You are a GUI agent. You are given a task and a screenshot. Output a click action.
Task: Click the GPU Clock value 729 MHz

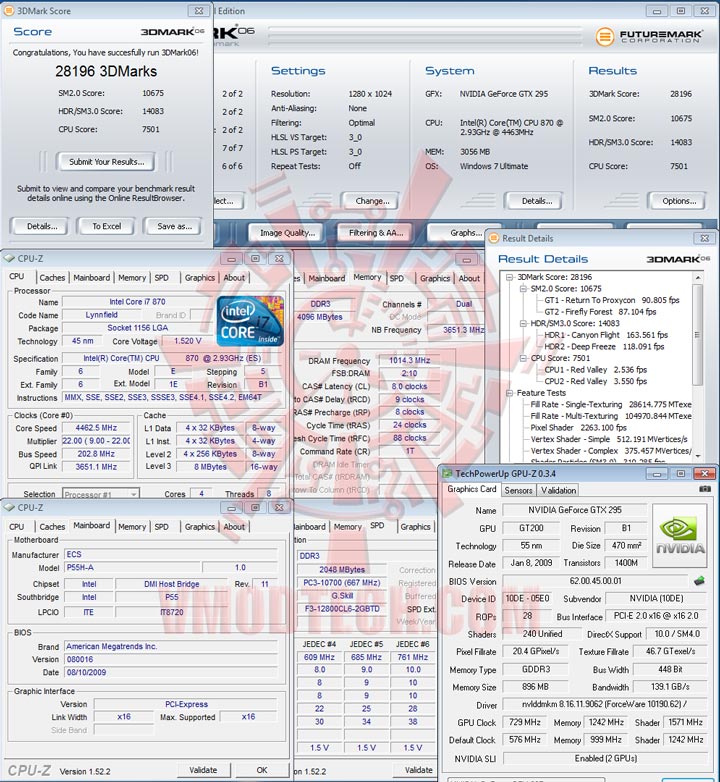[525, 722]
